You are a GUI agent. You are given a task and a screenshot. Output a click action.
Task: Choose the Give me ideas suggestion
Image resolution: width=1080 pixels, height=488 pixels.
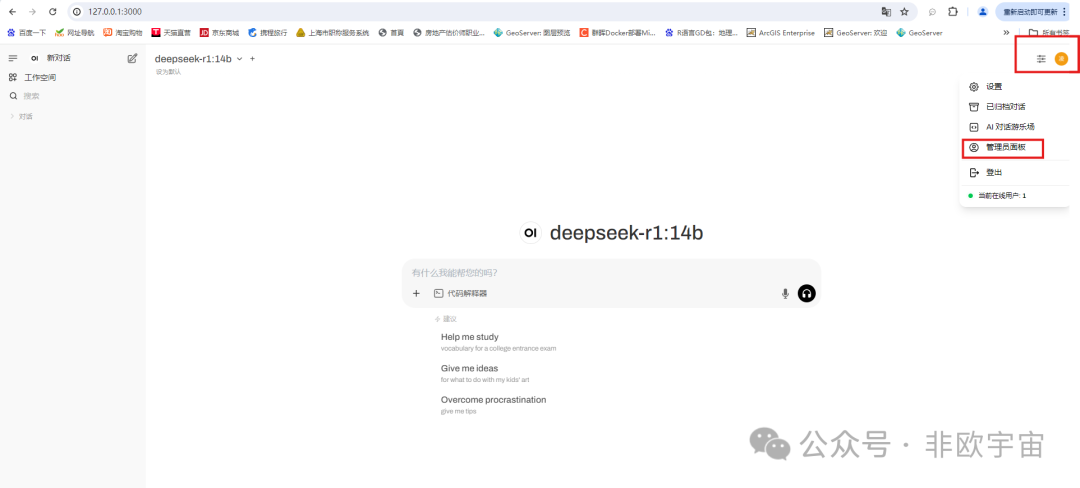(x=484, y=373)
